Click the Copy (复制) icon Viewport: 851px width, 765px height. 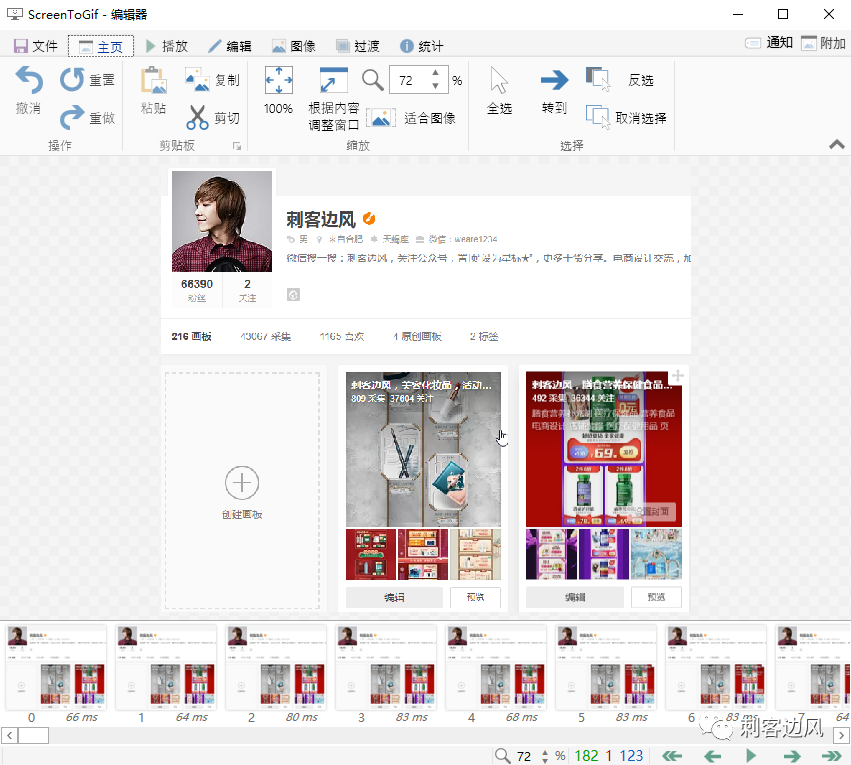tap(197, 80)
